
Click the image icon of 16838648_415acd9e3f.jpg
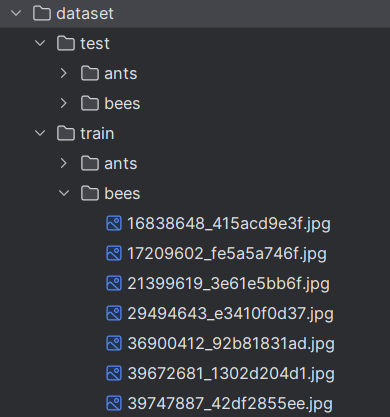pyautogui.click(x=114, y=223)
